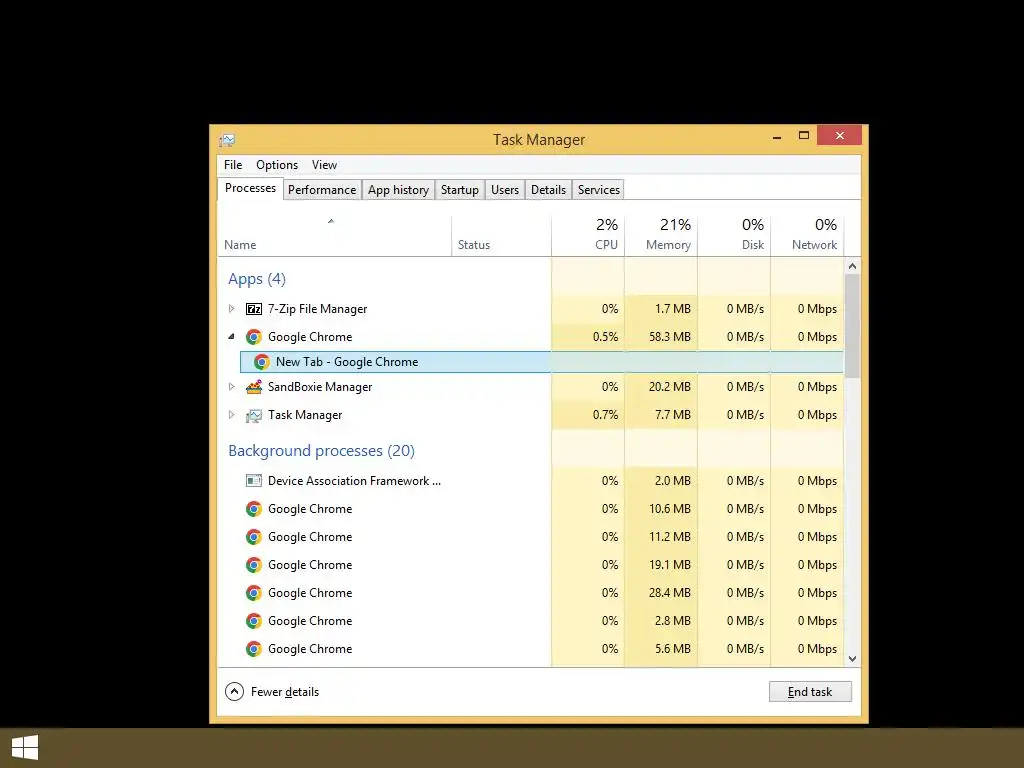
Task: Click the Fewer details link
Action: pos(285,692)
